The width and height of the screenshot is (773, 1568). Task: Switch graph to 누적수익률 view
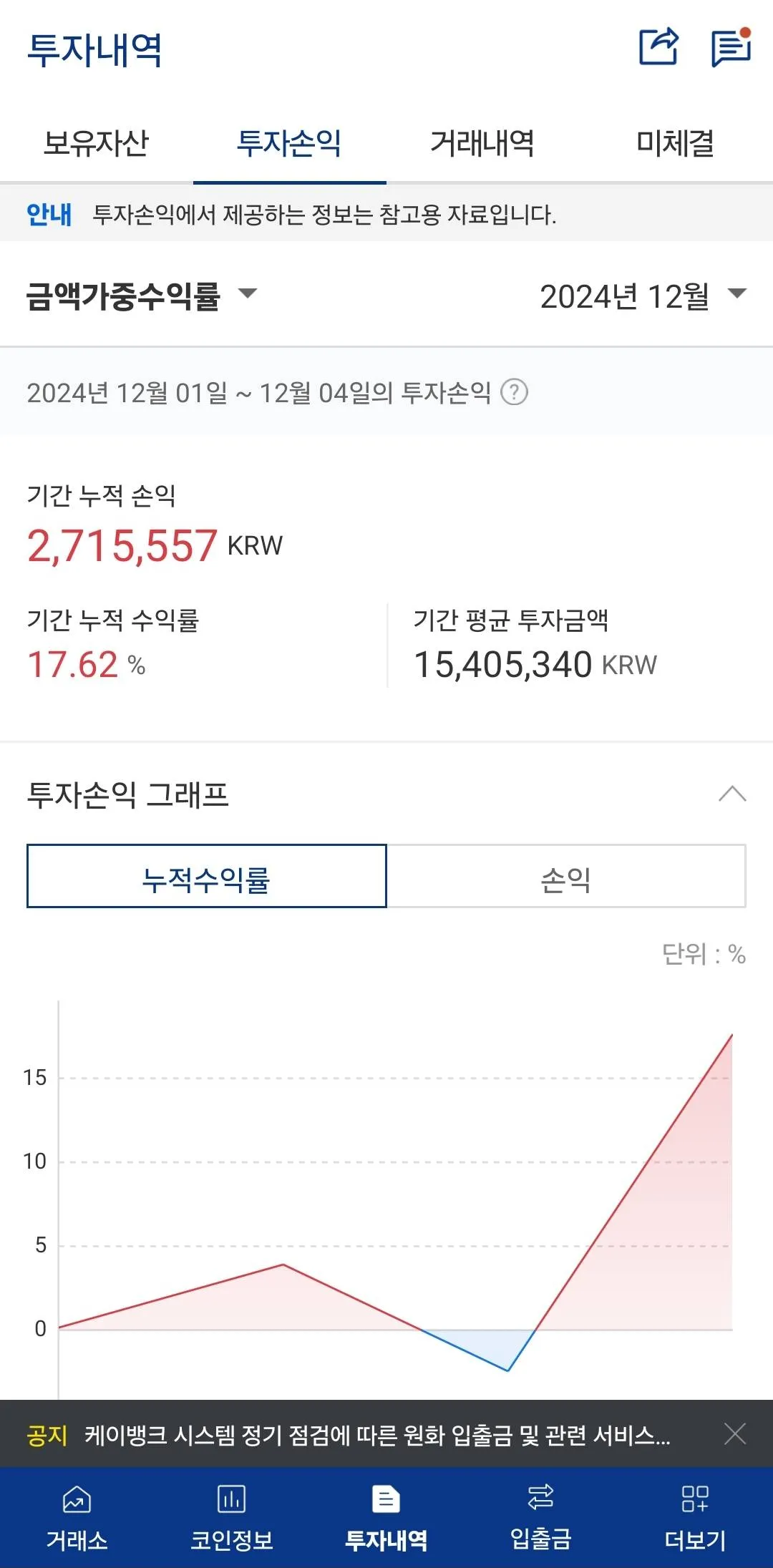[206, 877]
